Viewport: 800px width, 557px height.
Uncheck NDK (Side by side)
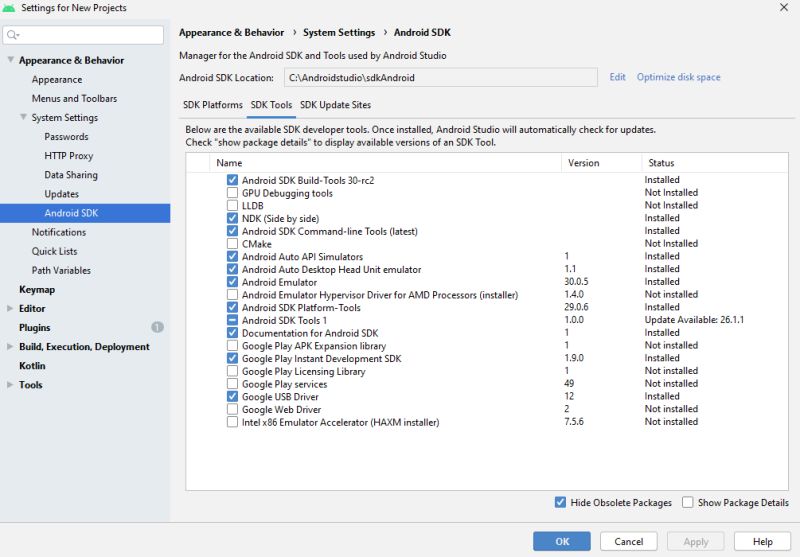point(232,218)
